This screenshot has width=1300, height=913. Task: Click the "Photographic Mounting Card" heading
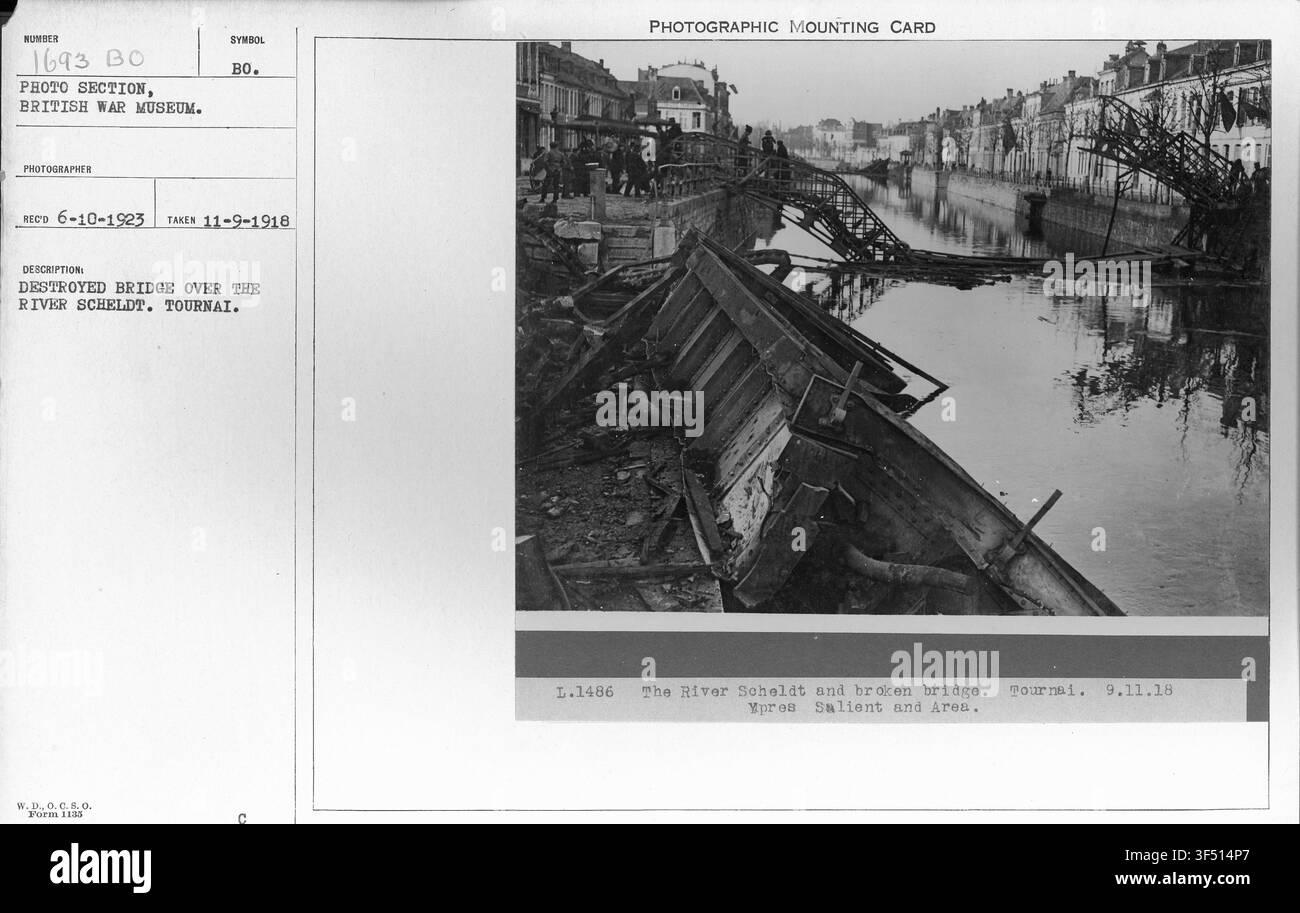[x=792, y=27]
